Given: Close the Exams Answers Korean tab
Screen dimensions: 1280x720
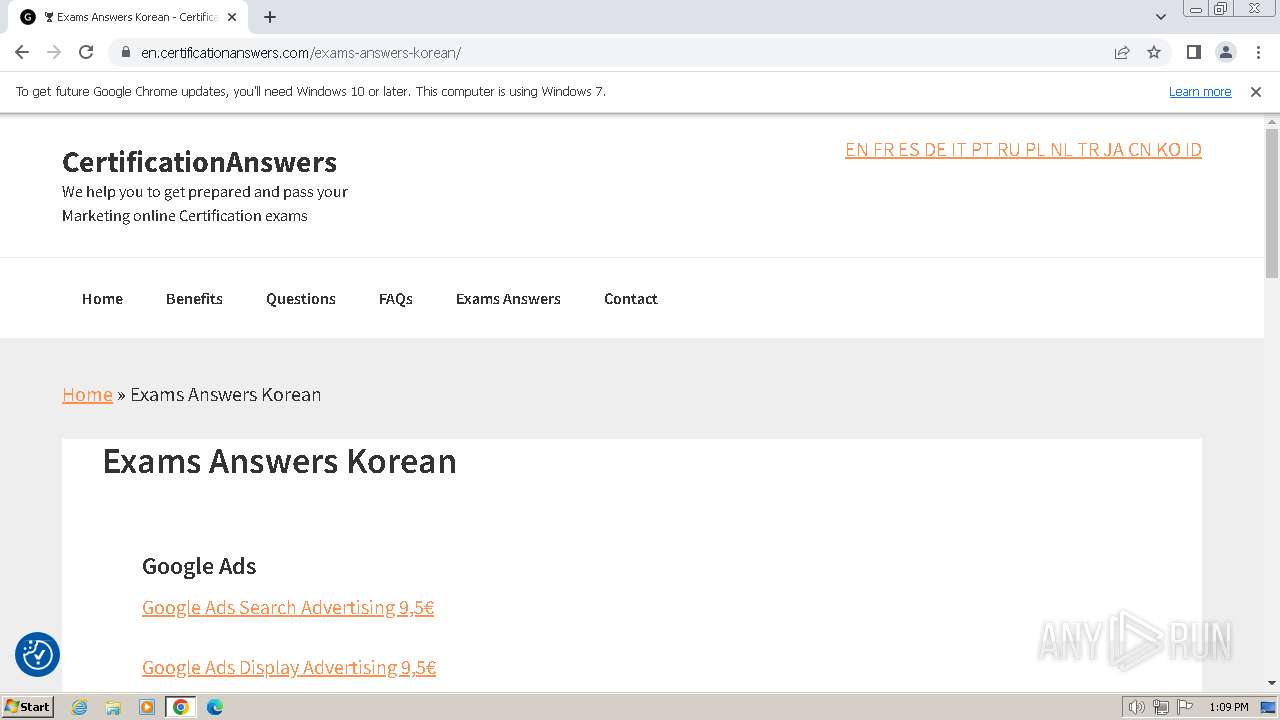Looking at the screenshot, I should [232, 17].
